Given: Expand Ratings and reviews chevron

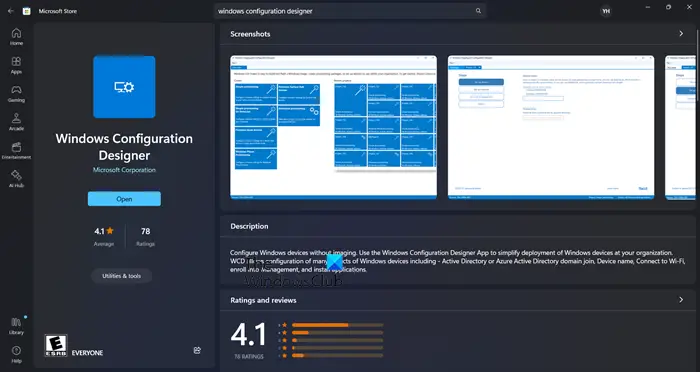Looking at the screenshot, I should click(x=681, y=300).
